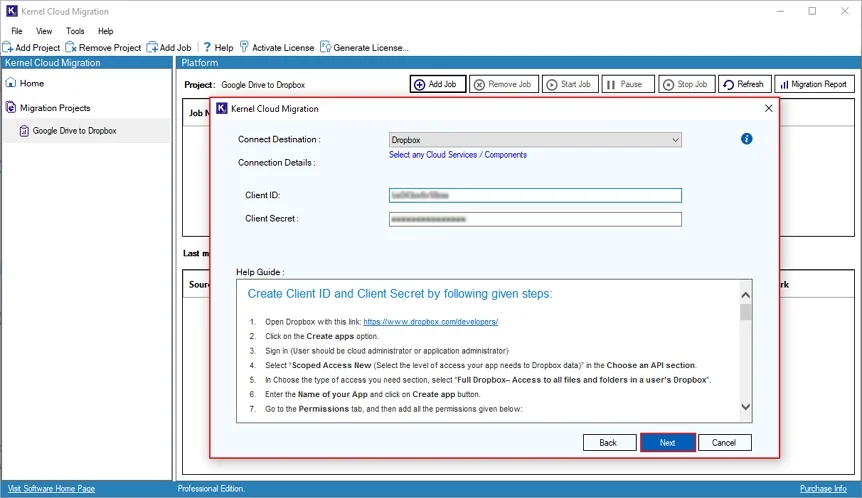Click the Add Job button in Platform panel
This screenshot has width=862, height=498.
(x=438, y=84)
